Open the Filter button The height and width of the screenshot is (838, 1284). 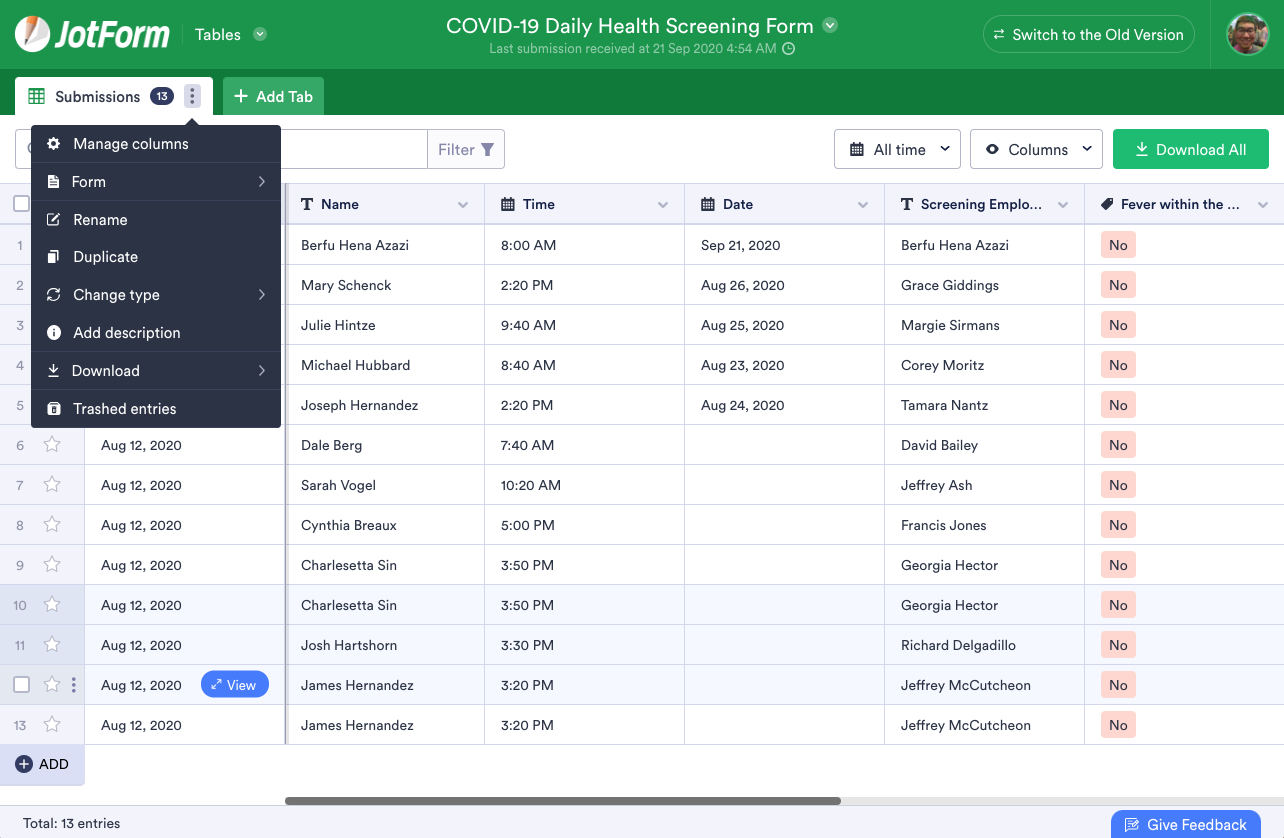pyautogui.click(x=466, y=149)
